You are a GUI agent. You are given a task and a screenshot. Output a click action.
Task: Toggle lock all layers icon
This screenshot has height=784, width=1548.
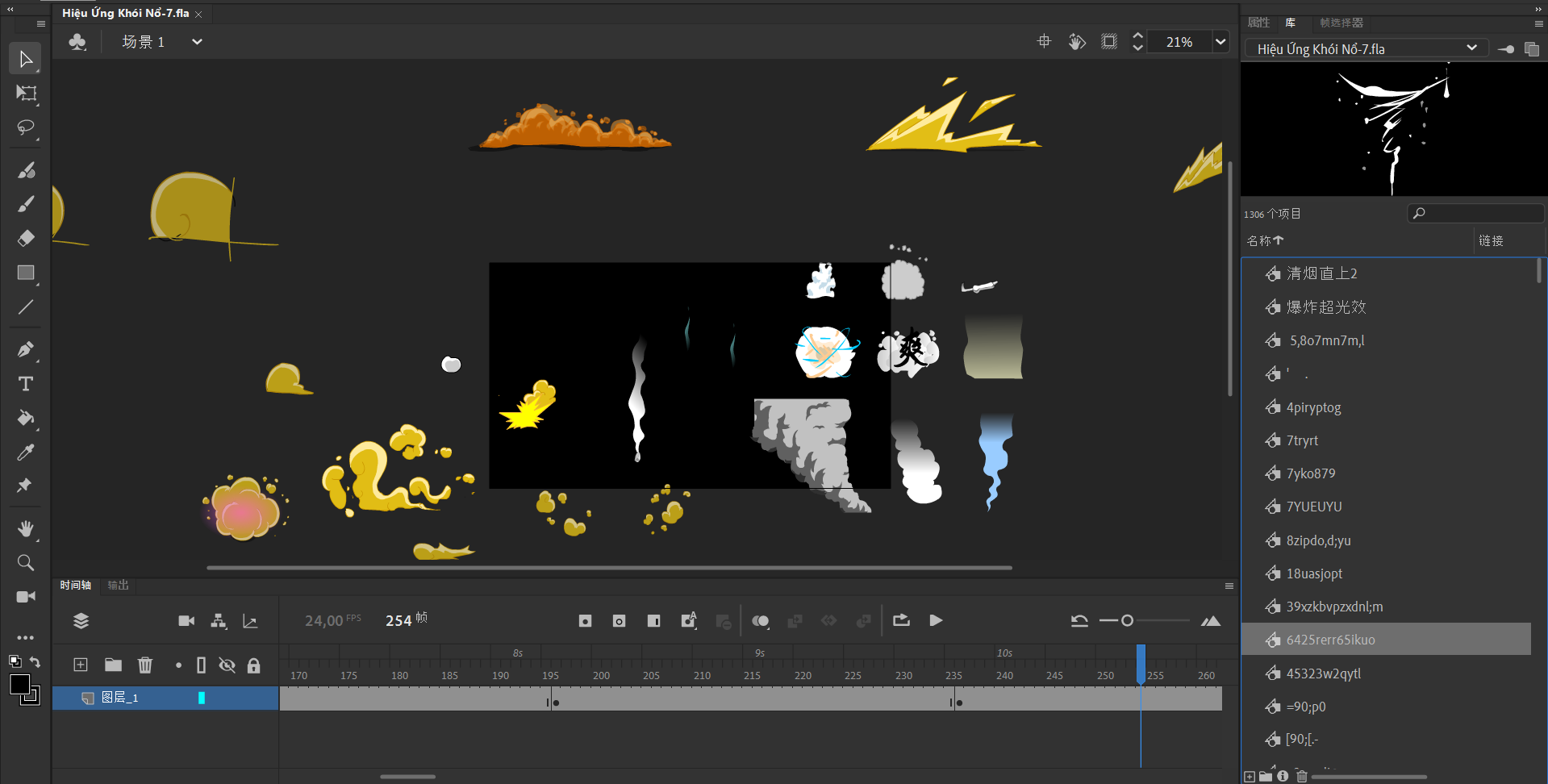pyautogui.click(x=253, y=665)
